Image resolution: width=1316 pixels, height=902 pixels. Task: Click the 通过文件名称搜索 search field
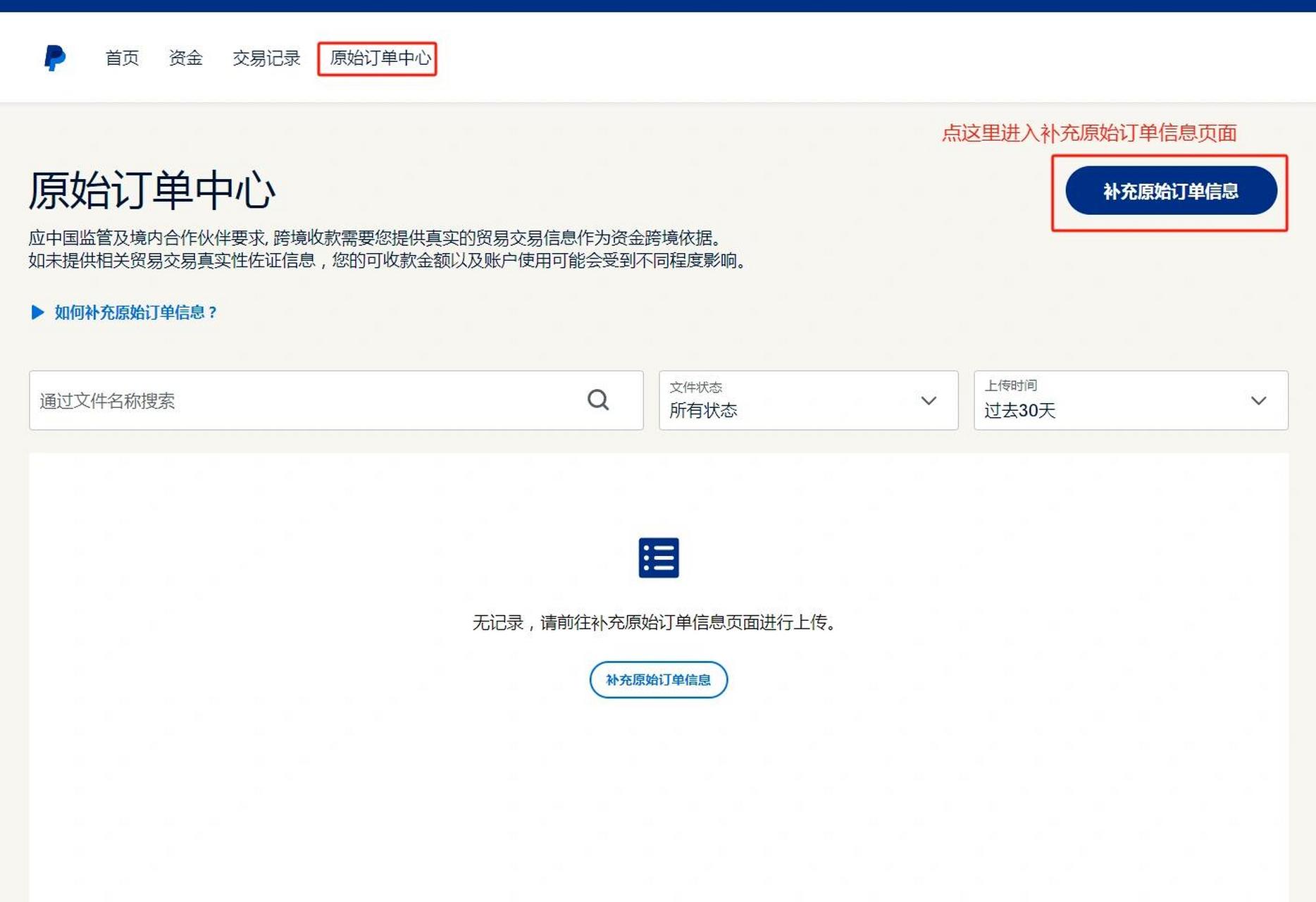pyautogui.click(x=336, y=400)
